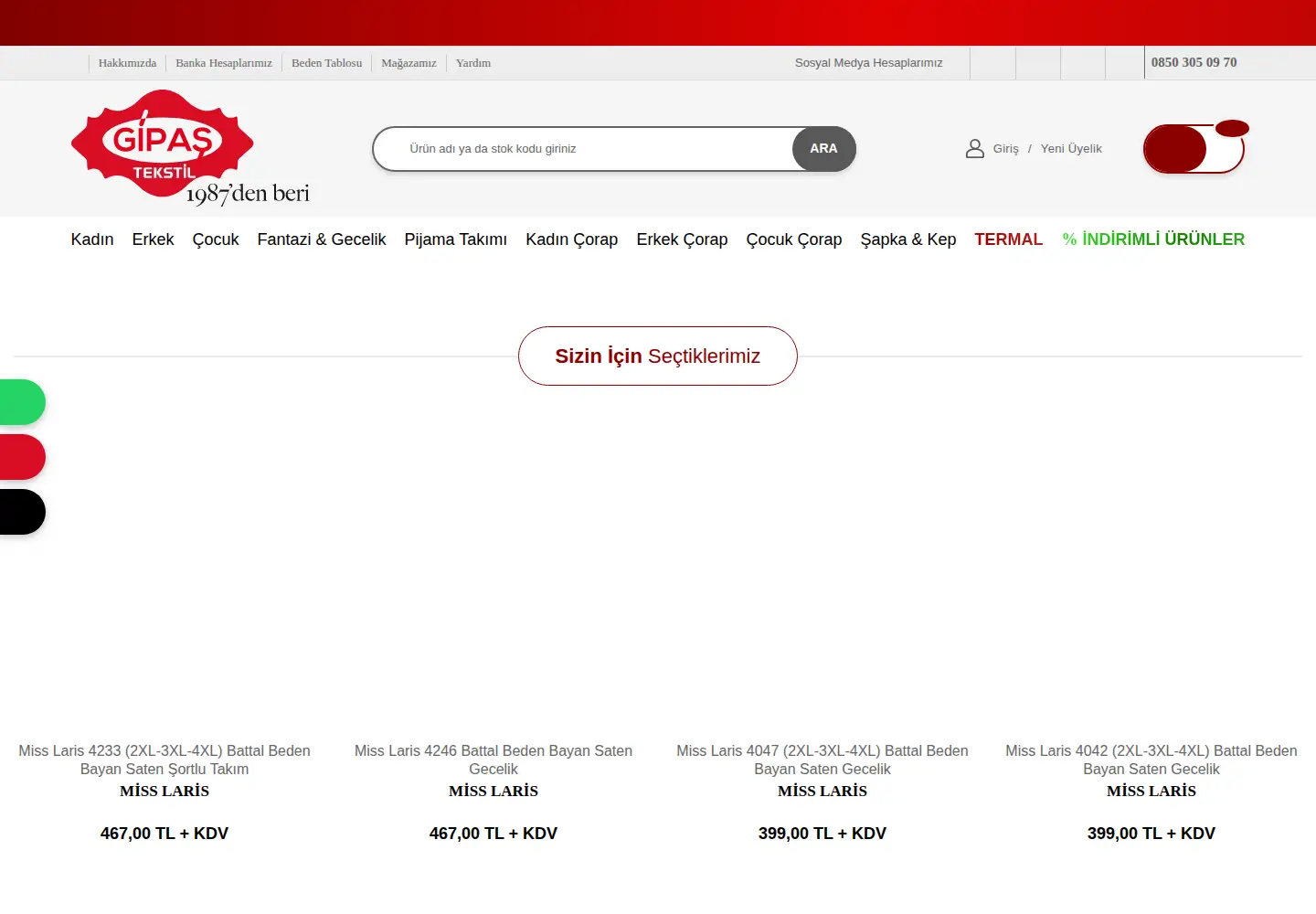Open Kadın Çorap category
1316x914 pixels.
571,239
